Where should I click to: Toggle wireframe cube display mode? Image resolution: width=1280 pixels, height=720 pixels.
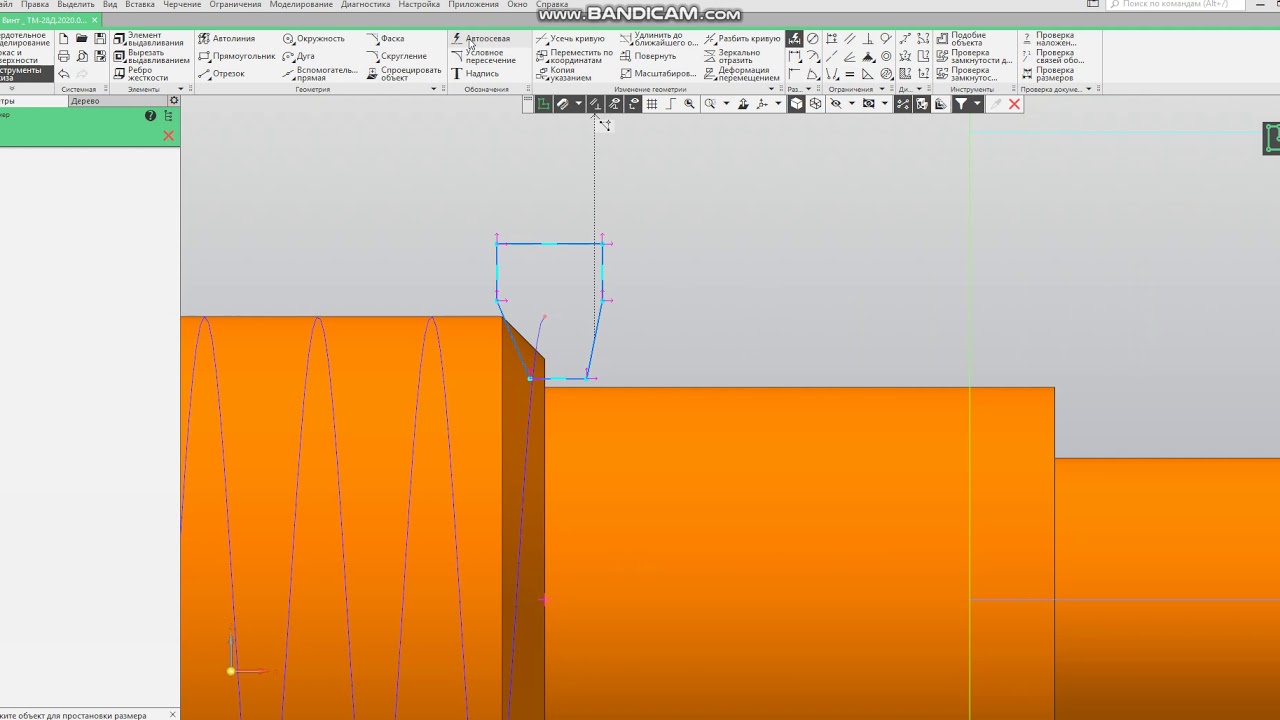point(815,104)
